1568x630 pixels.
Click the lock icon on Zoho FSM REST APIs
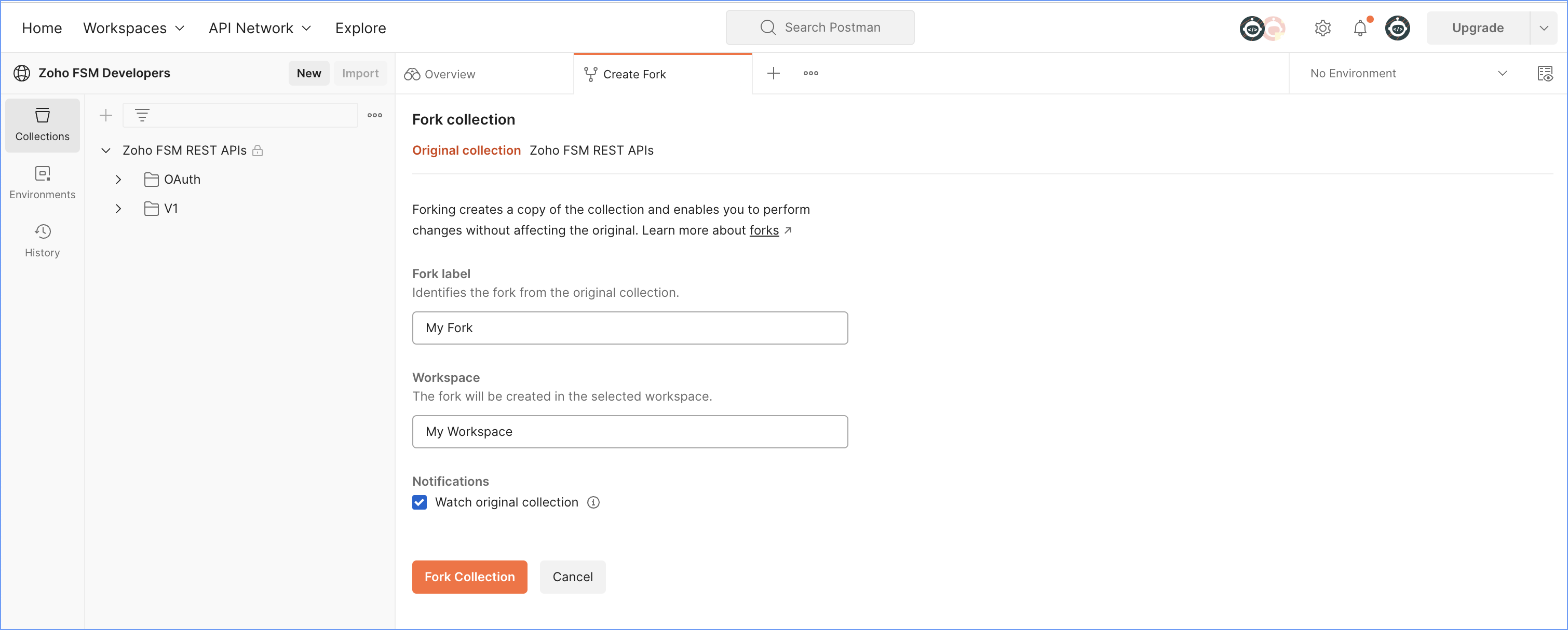[x=258, y=150]
